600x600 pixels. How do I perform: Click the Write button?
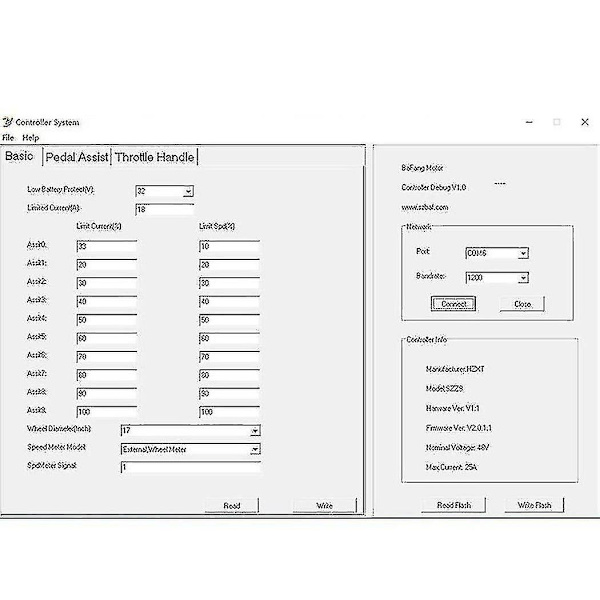coord(324,505)
